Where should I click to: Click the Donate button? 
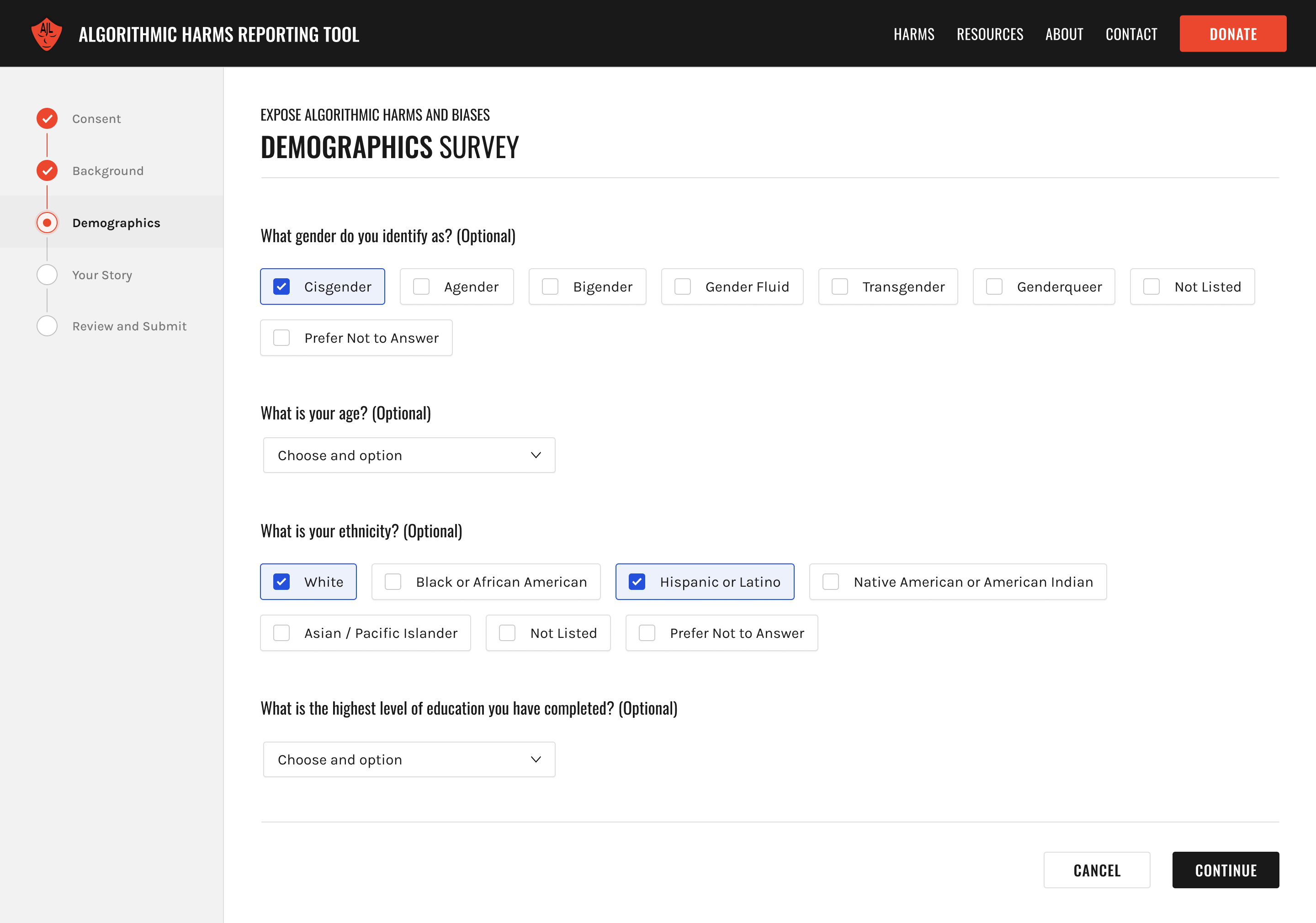[1233, 34]
